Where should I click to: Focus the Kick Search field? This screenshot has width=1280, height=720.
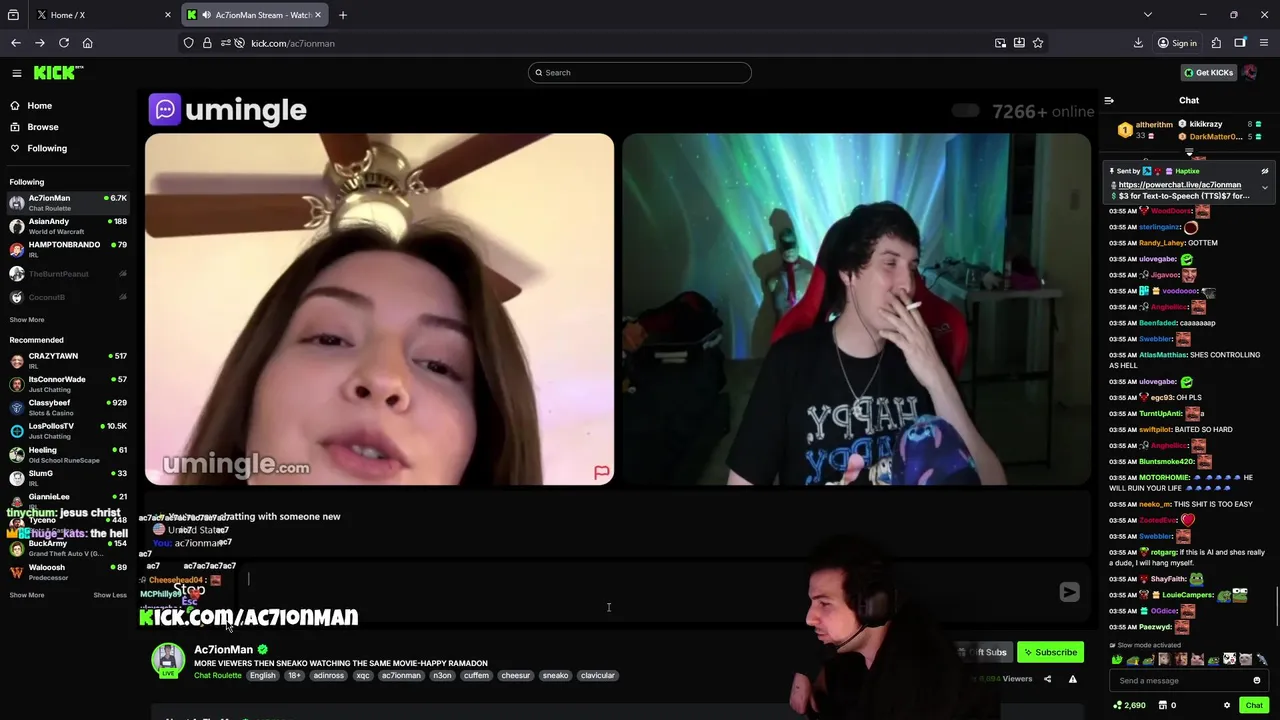[x=640, y=72]
